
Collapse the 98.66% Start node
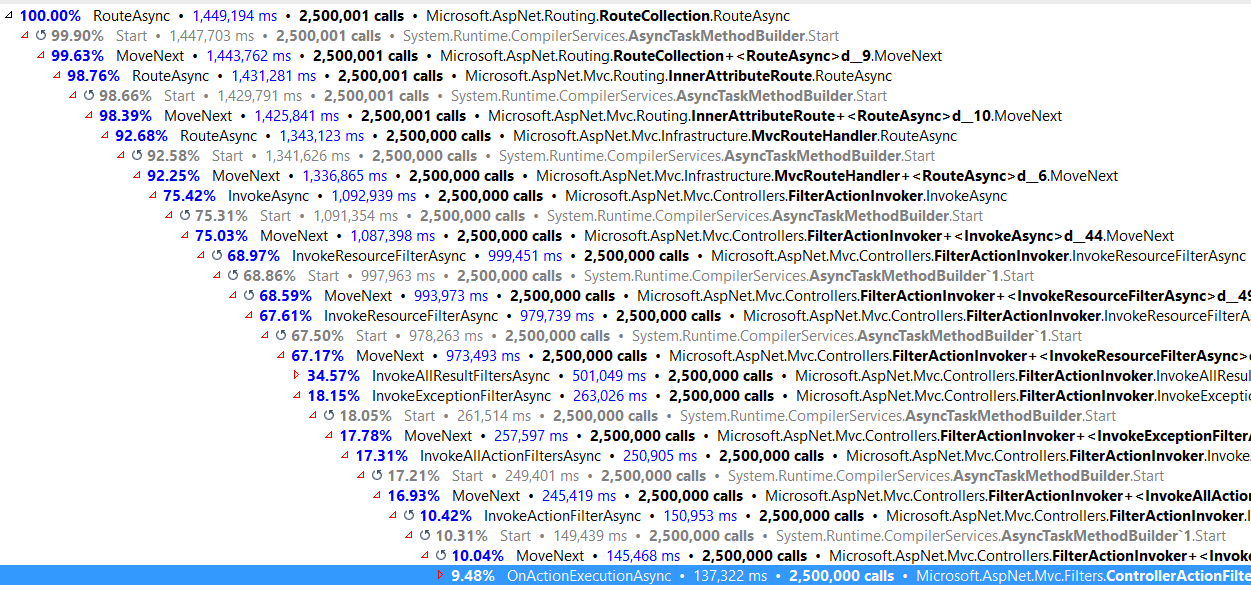click(x=72, y=96)
